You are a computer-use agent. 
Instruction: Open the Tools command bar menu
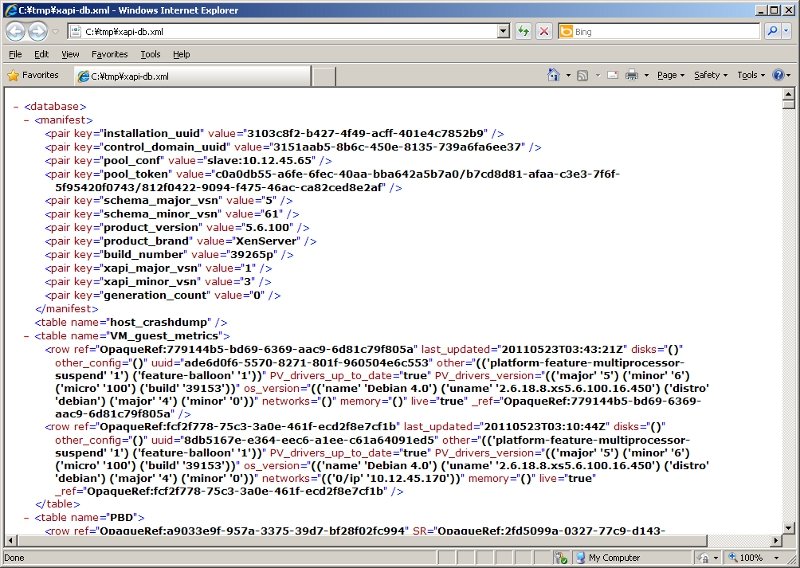(x=751, y=76)
